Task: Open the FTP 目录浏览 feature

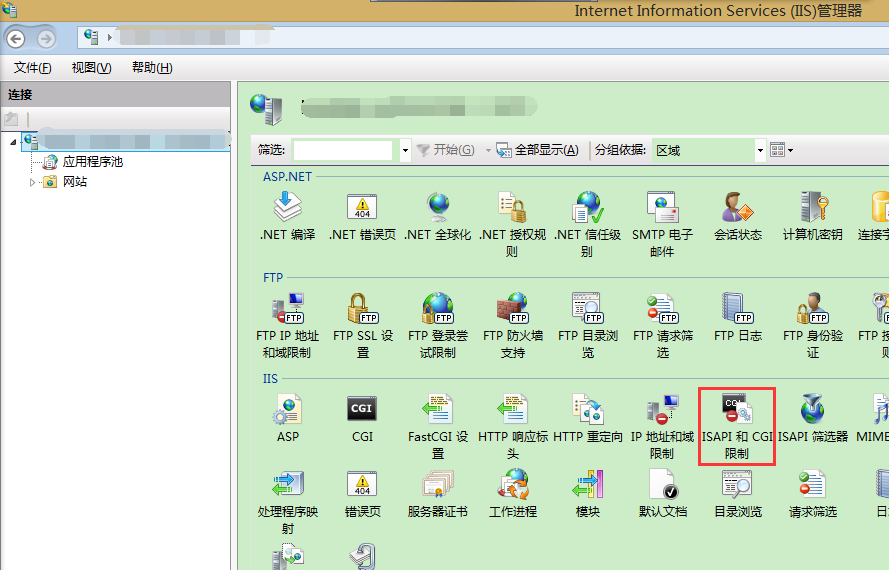Action: click(x=587, y=326)
